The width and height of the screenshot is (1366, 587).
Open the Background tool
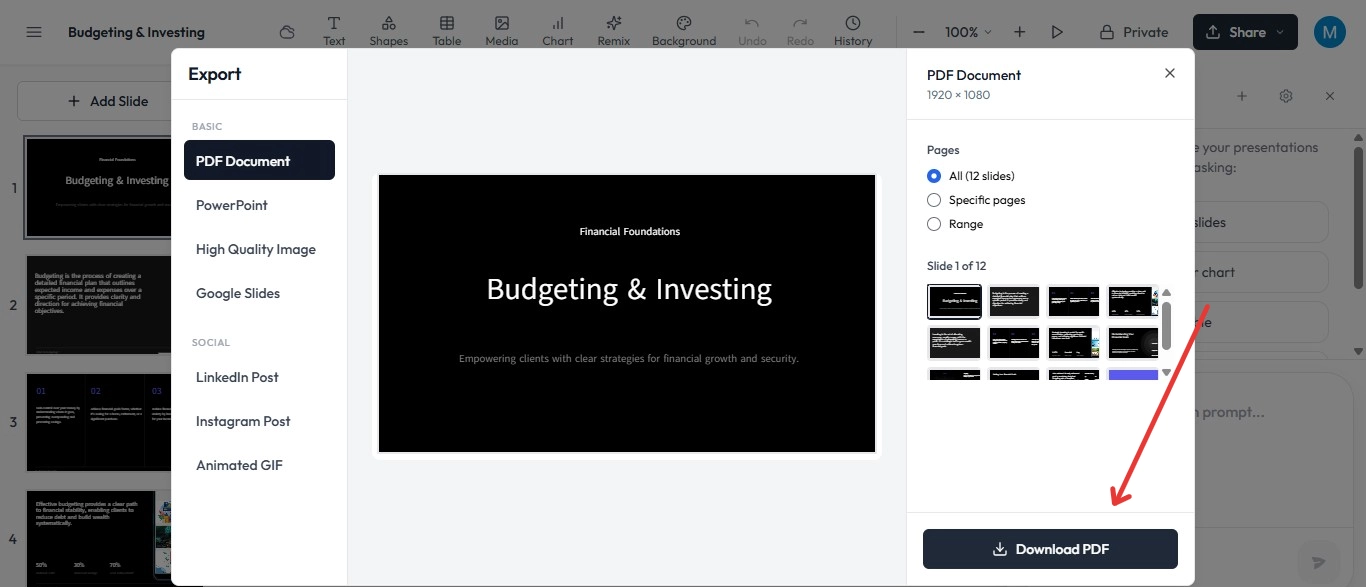pyautogui.click(x=684, y=31)
